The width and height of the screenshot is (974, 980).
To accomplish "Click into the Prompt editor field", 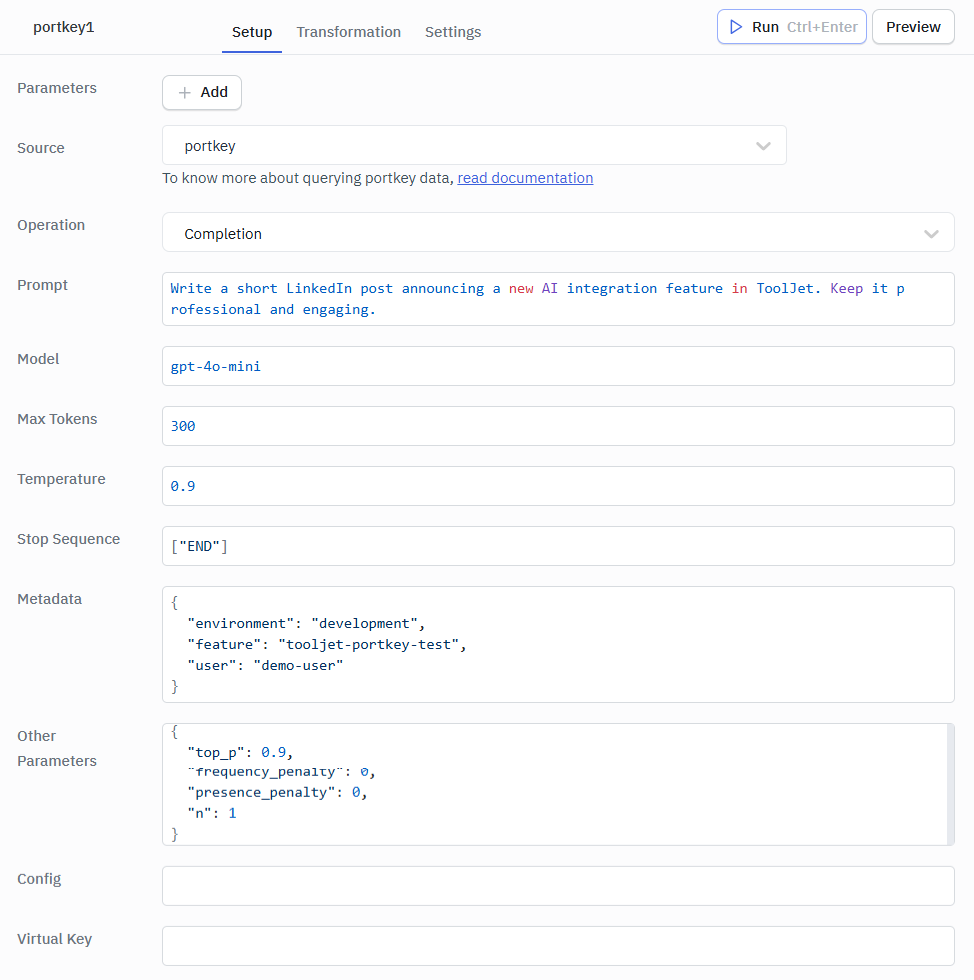I will [558, 299].
